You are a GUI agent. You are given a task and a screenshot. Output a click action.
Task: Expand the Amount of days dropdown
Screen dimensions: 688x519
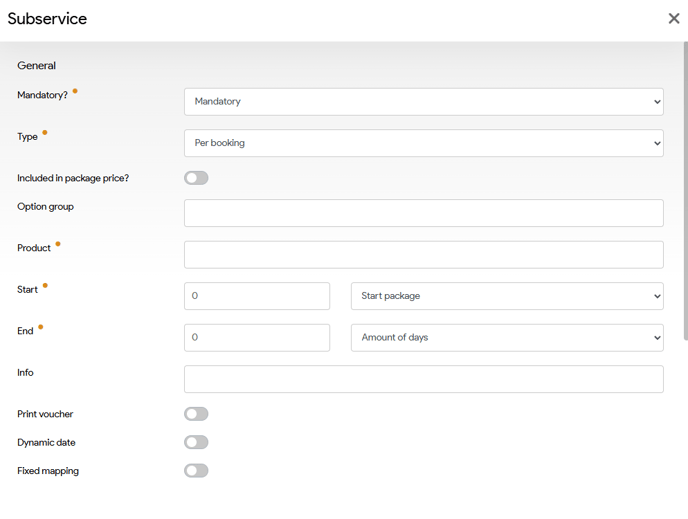point(506,337)
